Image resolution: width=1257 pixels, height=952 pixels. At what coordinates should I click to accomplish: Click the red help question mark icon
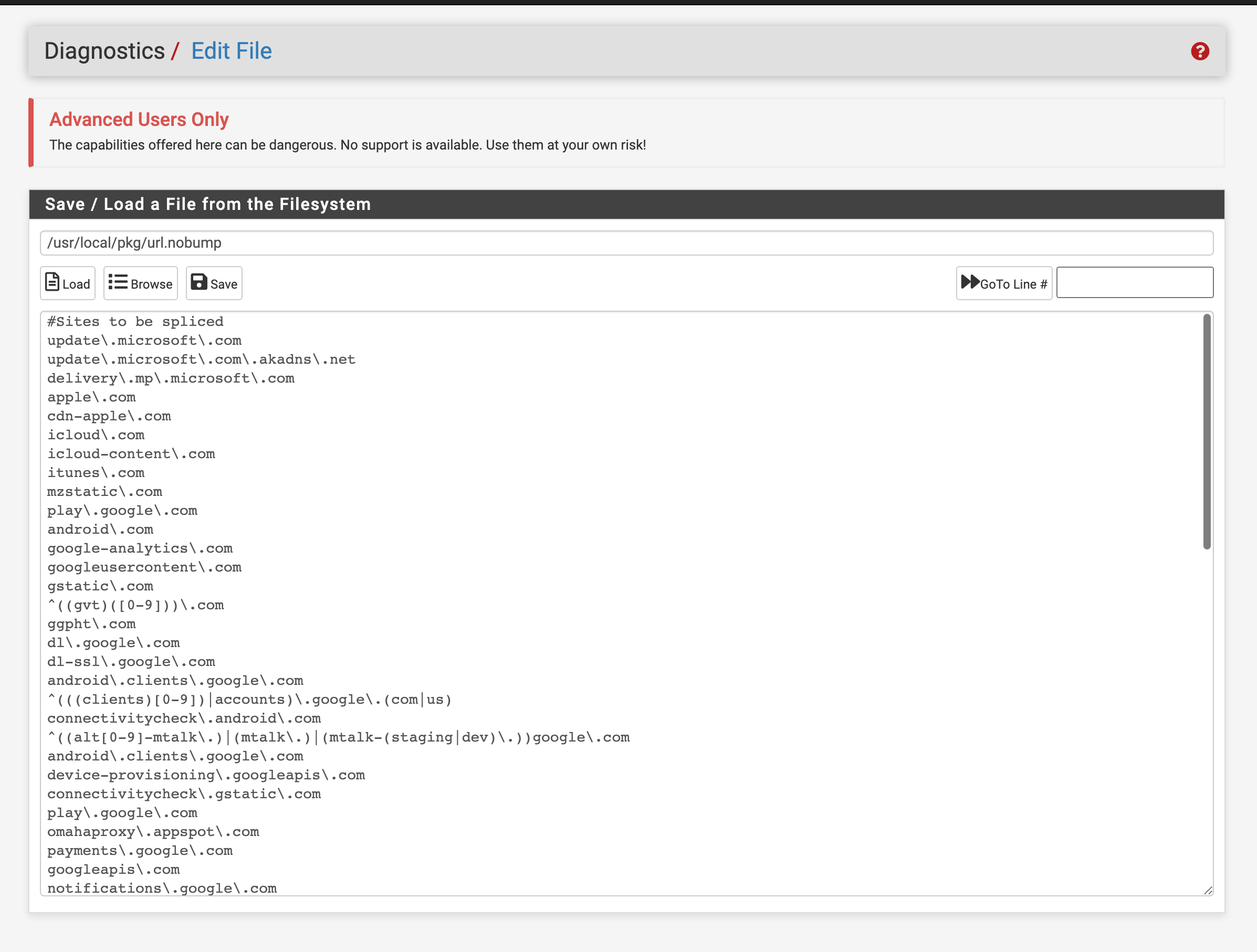pyautogui.click(x=1200, y=51)
